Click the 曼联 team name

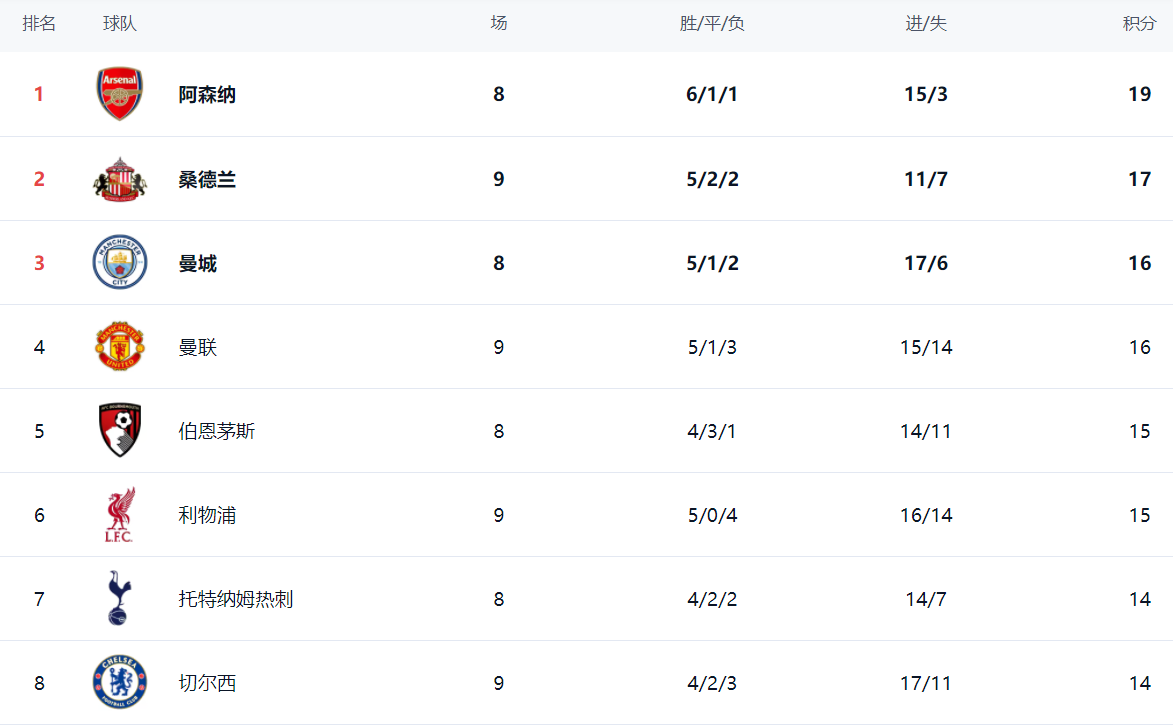(198, 347)
